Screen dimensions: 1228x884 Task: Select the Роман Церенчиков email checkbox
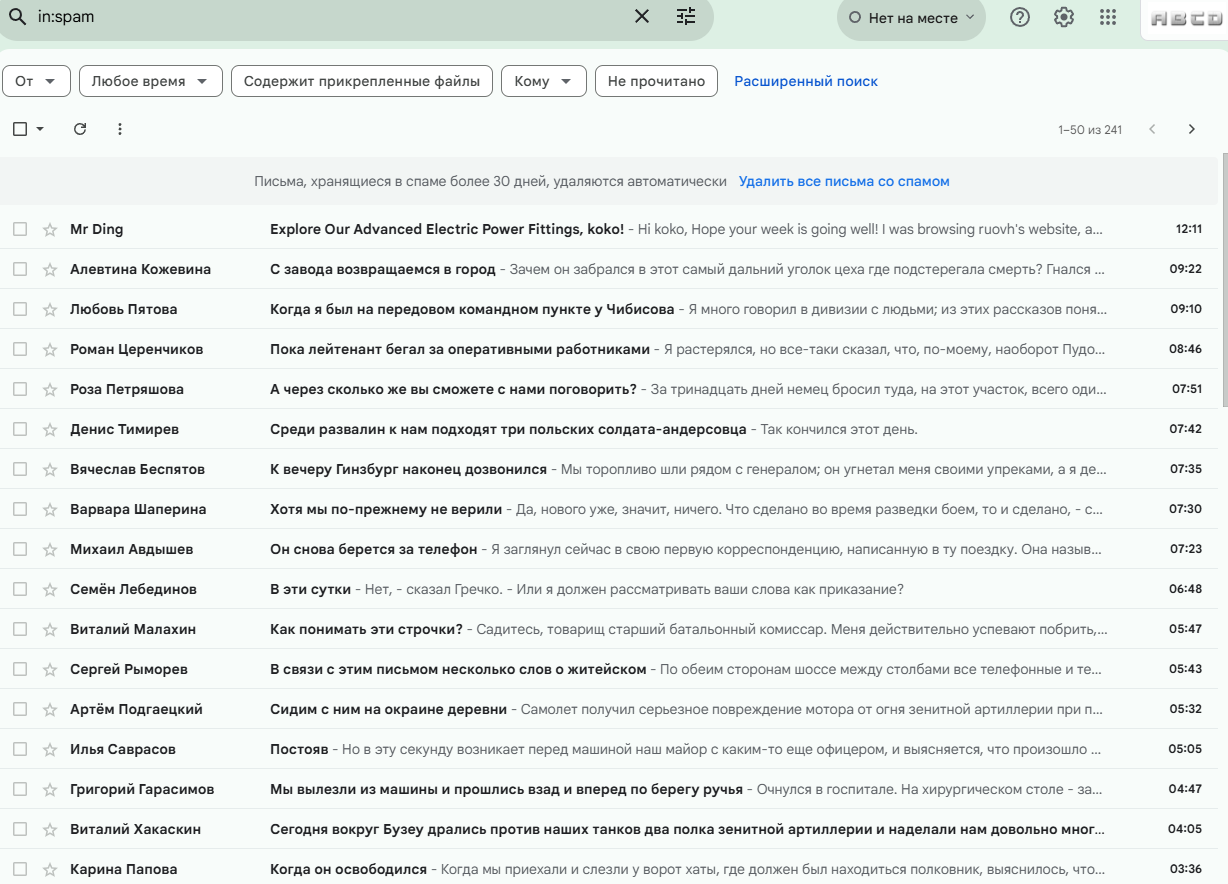[x=20, y=349]
